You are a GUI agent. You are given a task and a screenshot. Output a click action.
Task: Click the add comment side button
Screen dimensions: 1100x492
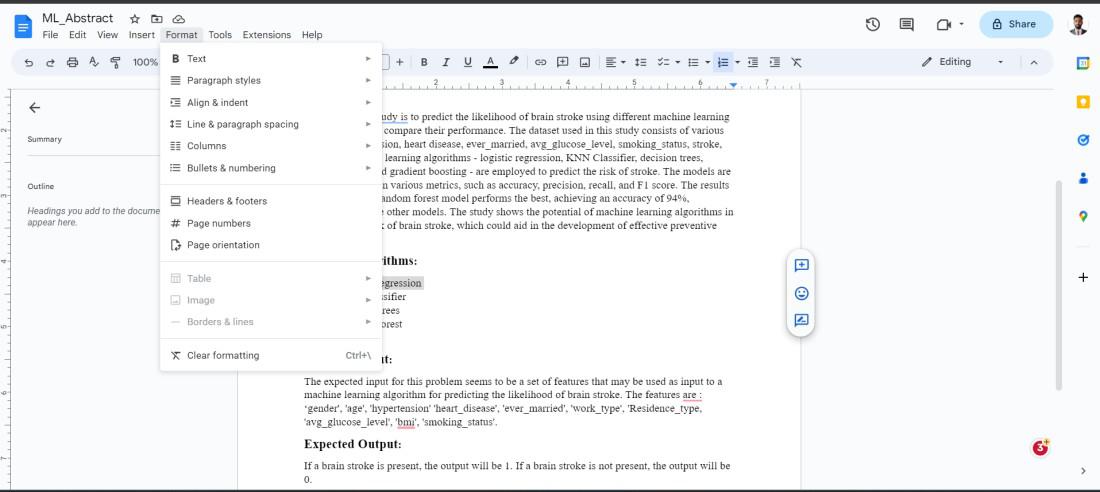click(801, 265)
